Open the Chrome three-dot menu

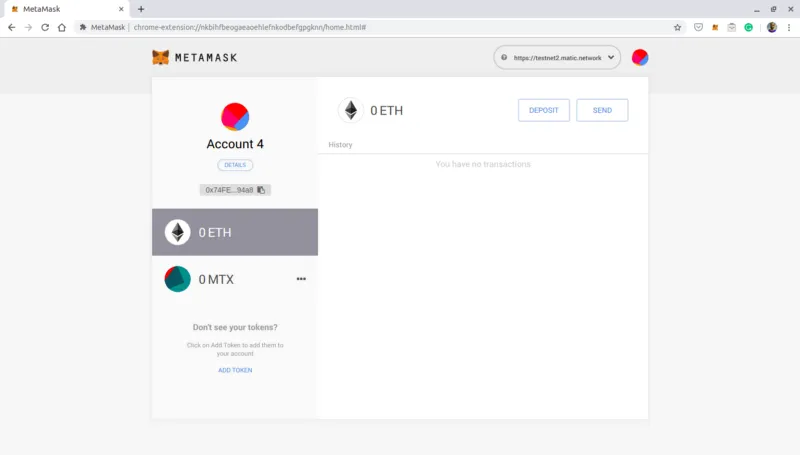point(789,28)
